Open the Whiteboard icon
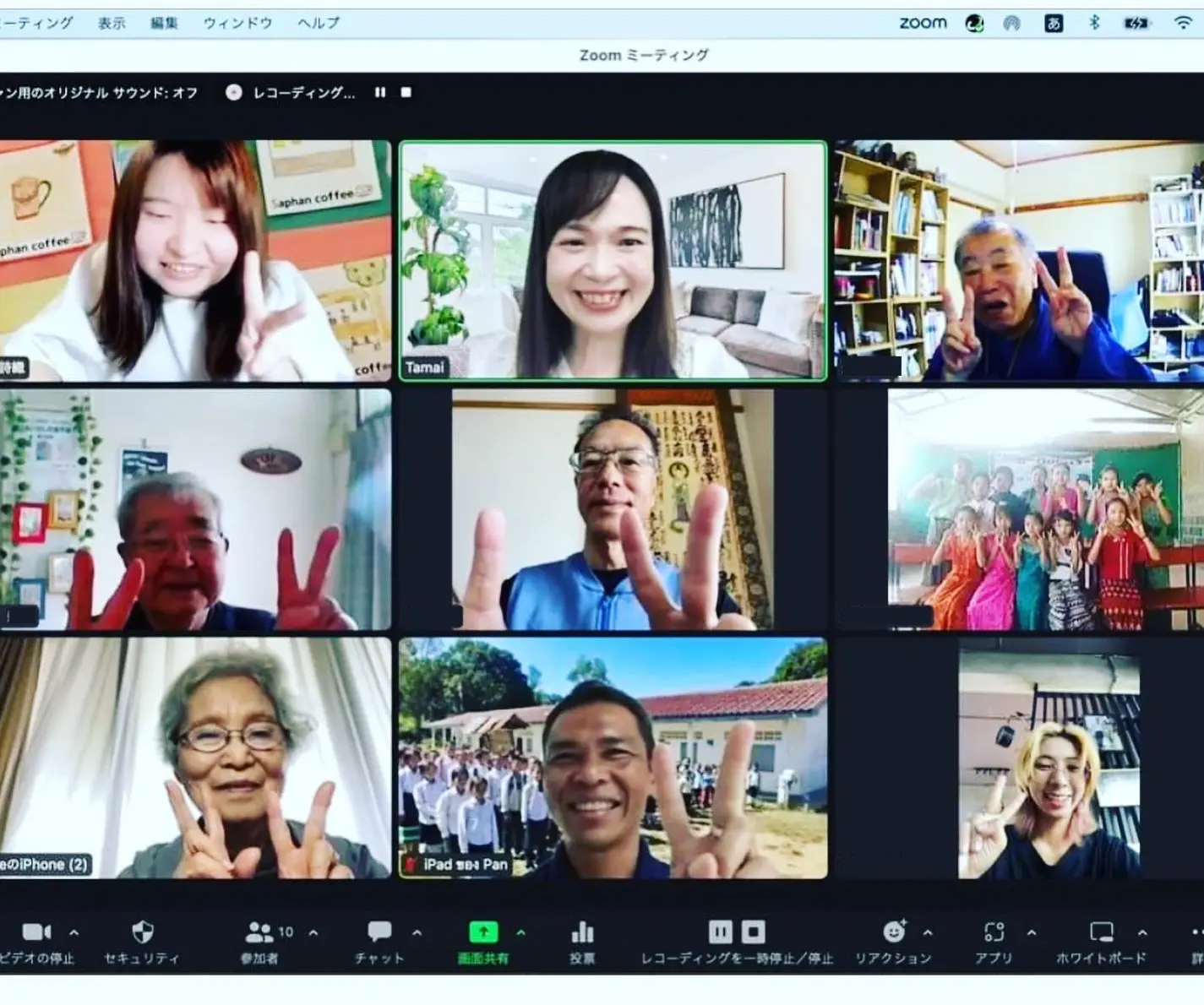Screen dimensions: 1204x1005 pyautogui.click(x=1101, y=932)
